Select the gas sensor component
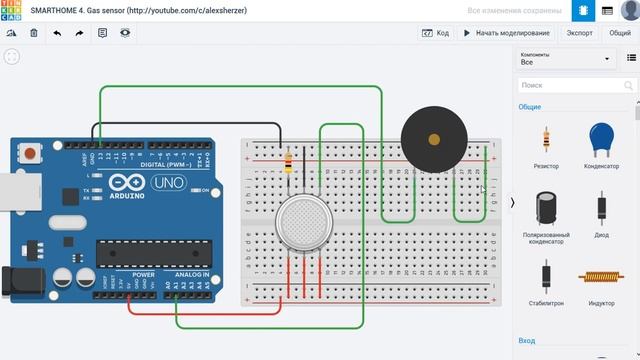 (x=304, y=222)
